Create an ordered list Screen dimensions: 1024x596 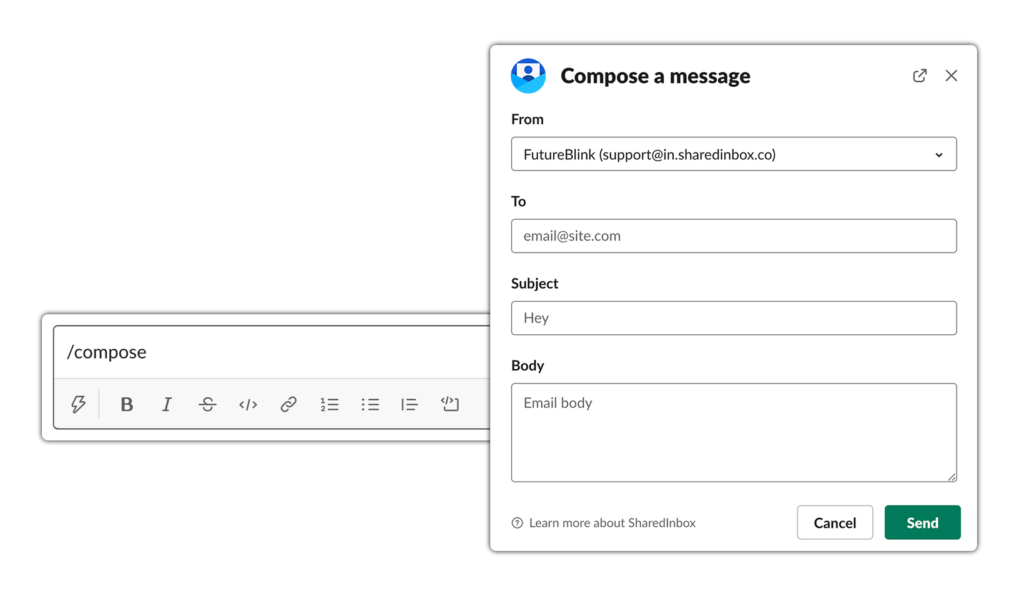click(329, 404)
